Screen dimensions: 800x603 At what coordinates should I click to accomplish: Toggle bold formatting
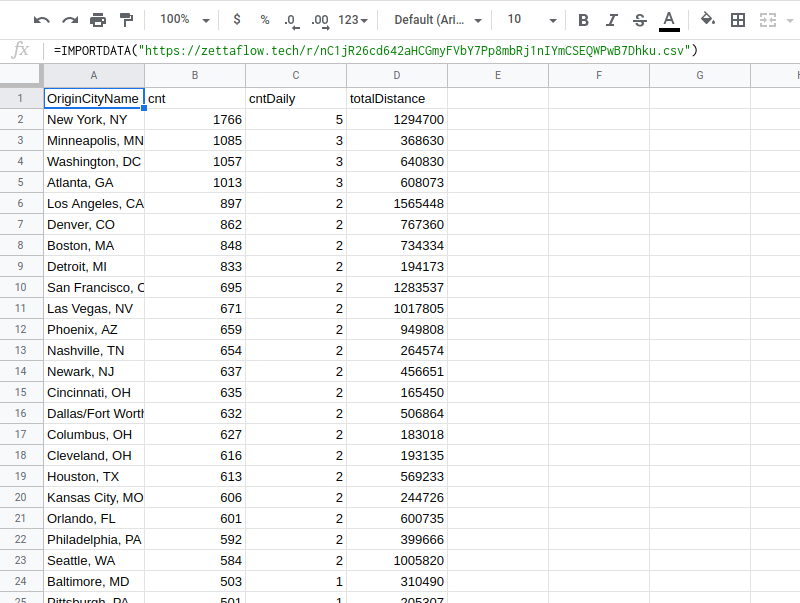click(x=583, y=19)
